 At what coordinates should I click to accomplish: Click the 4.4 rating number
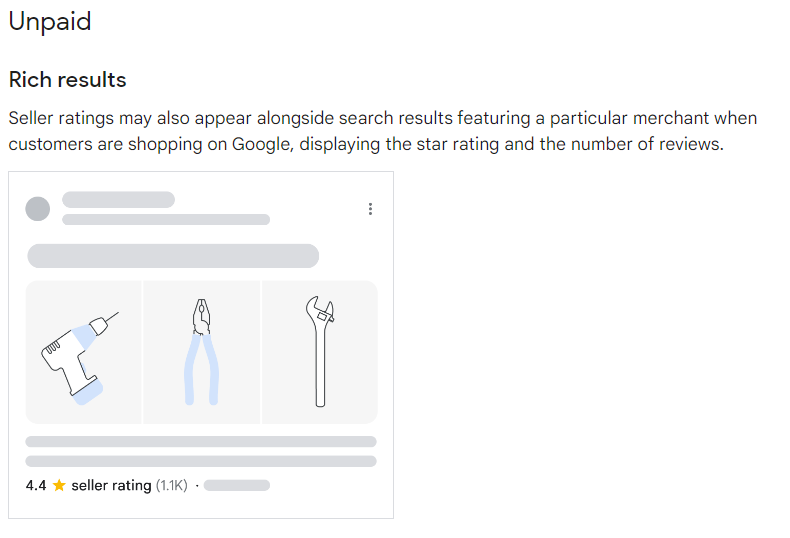(x=36, y=486)
